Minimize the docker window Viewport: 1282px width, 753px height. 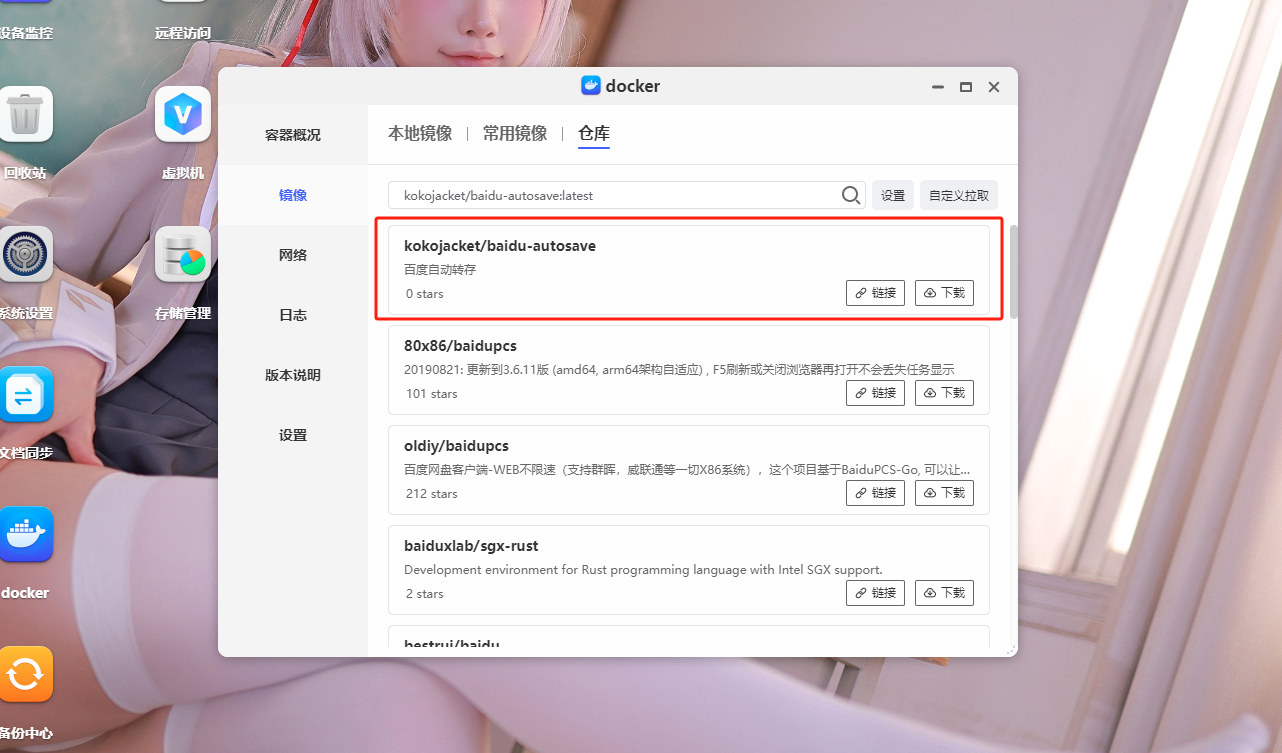[937, 87]
